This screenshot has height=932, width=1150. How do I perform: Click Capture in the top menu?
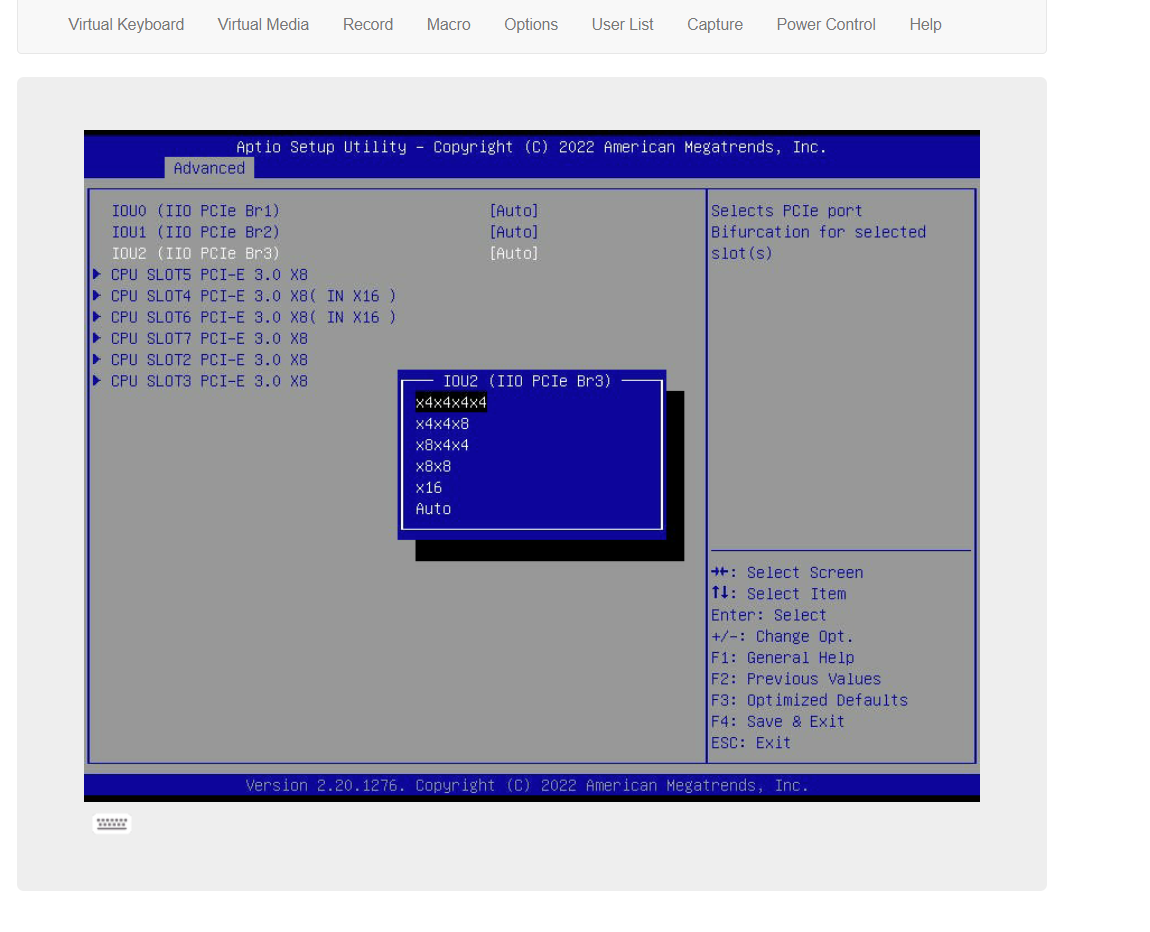[x=715, y=25]
